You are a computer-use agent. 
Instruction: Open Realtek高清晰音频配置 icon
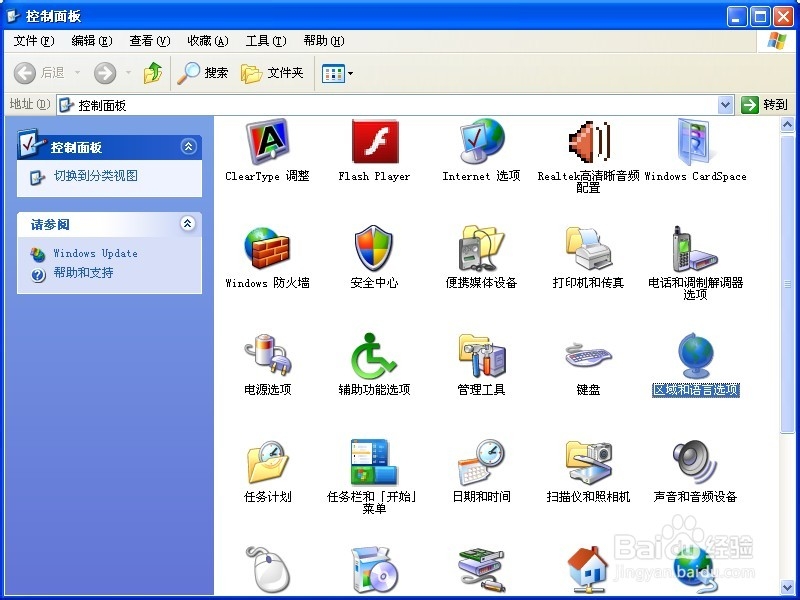pyautogui.click(x=588, y=142)
